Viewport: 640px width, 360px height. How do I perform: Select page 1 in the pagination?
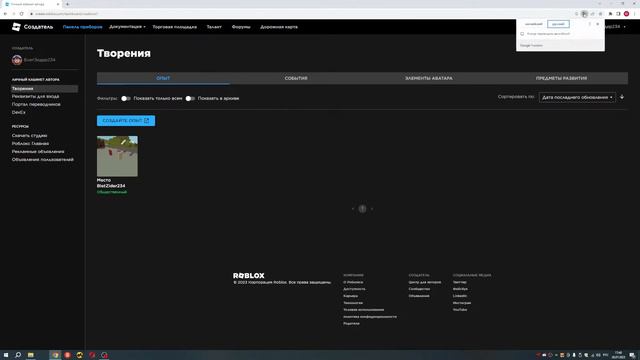click(x=362, y=209)
